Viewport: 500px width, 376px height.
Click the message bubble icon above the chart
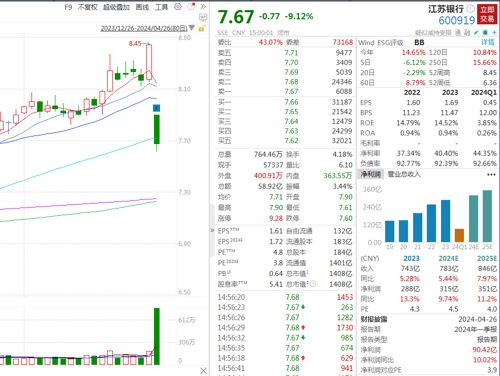click(203, 17)
